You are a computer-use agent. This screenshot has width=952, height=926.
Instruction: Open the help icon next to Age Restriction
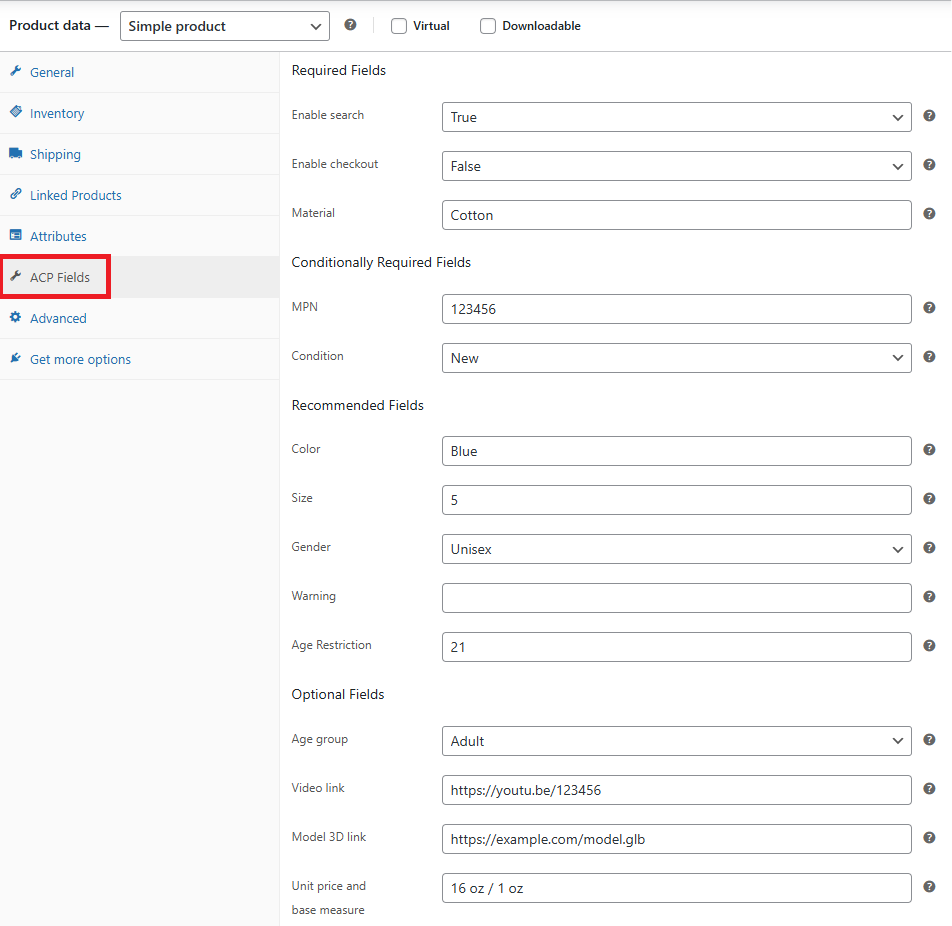point(929,645)
